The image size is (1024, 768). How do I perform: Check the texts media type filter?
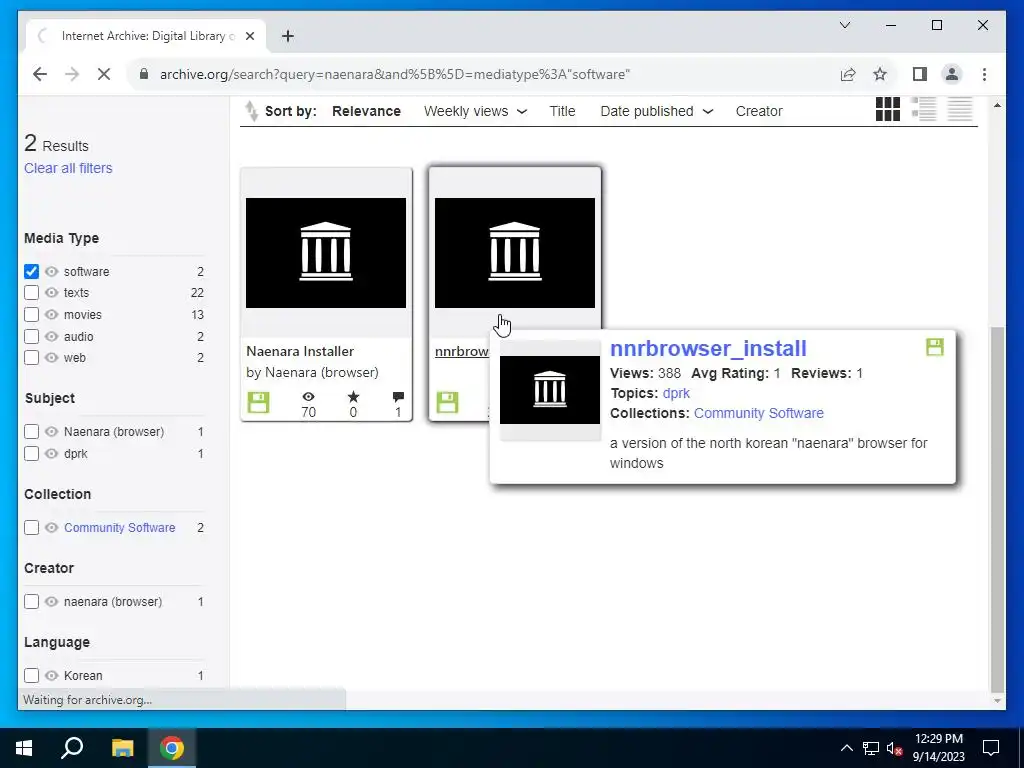31,293
